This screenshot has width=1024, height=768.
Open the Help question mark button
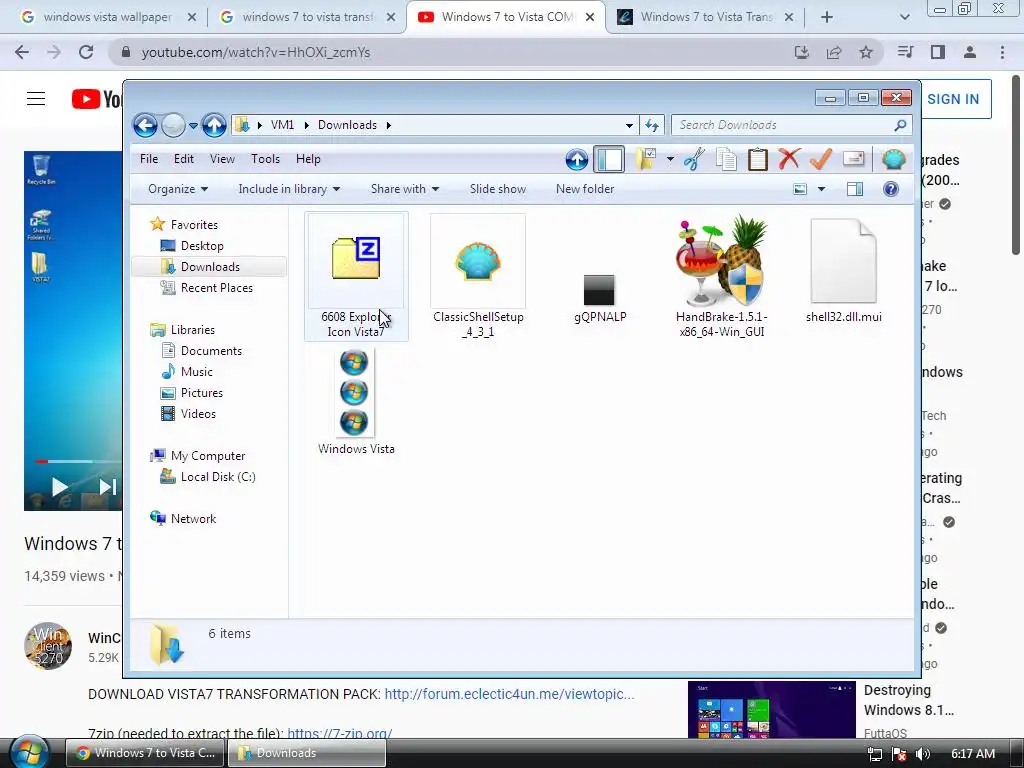891,189
